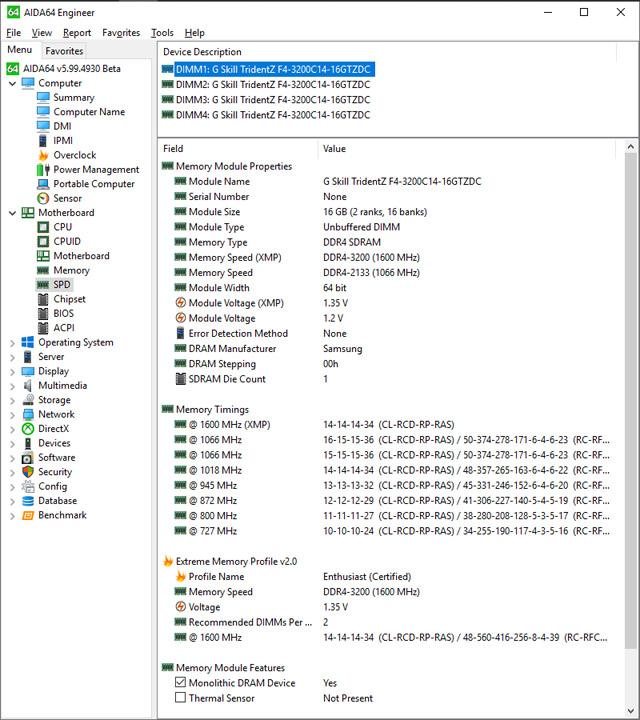Click the Server icon

(28, 357)
